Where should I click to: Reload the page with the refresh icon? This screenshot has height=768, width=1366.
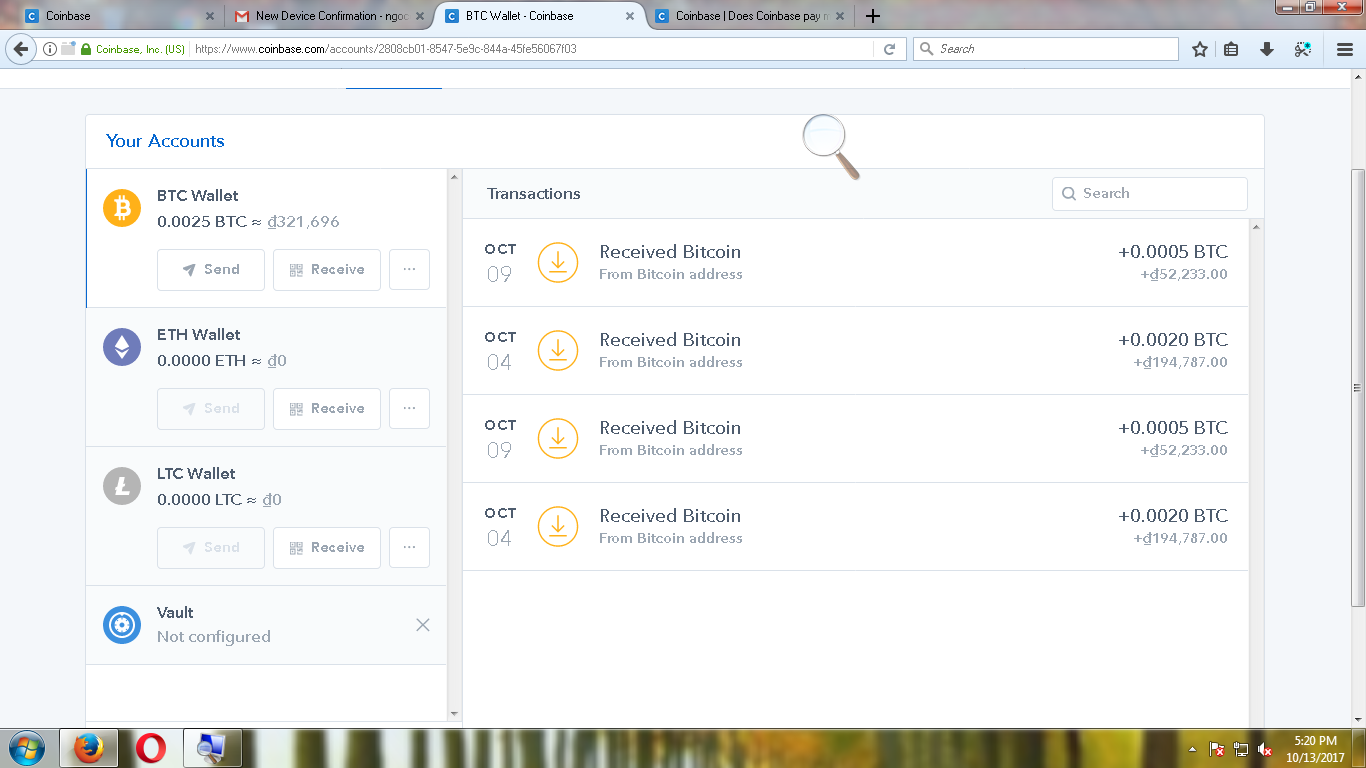(889, 49)
